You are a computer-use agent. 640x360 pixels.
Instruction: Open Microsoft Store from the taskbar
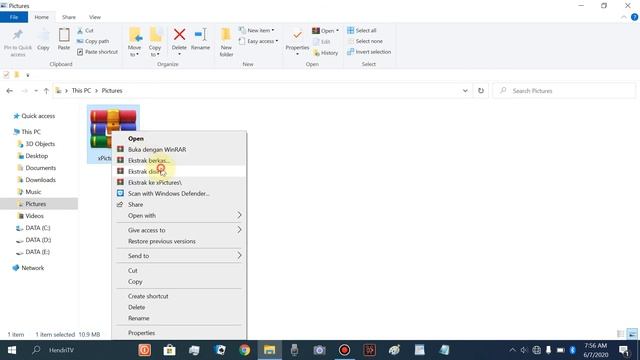point(169,350)
